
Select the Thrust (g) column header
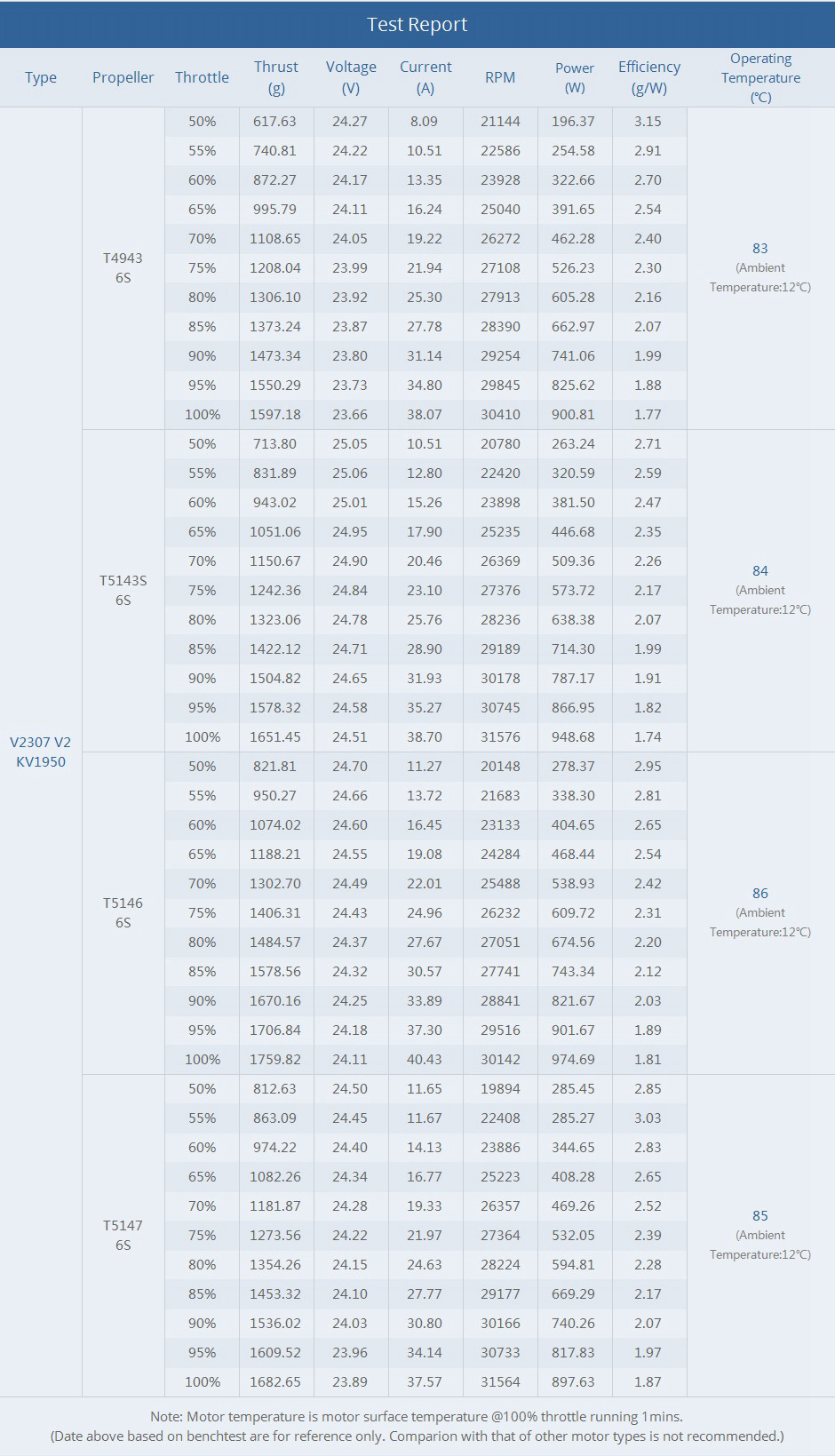coord(275,77)
